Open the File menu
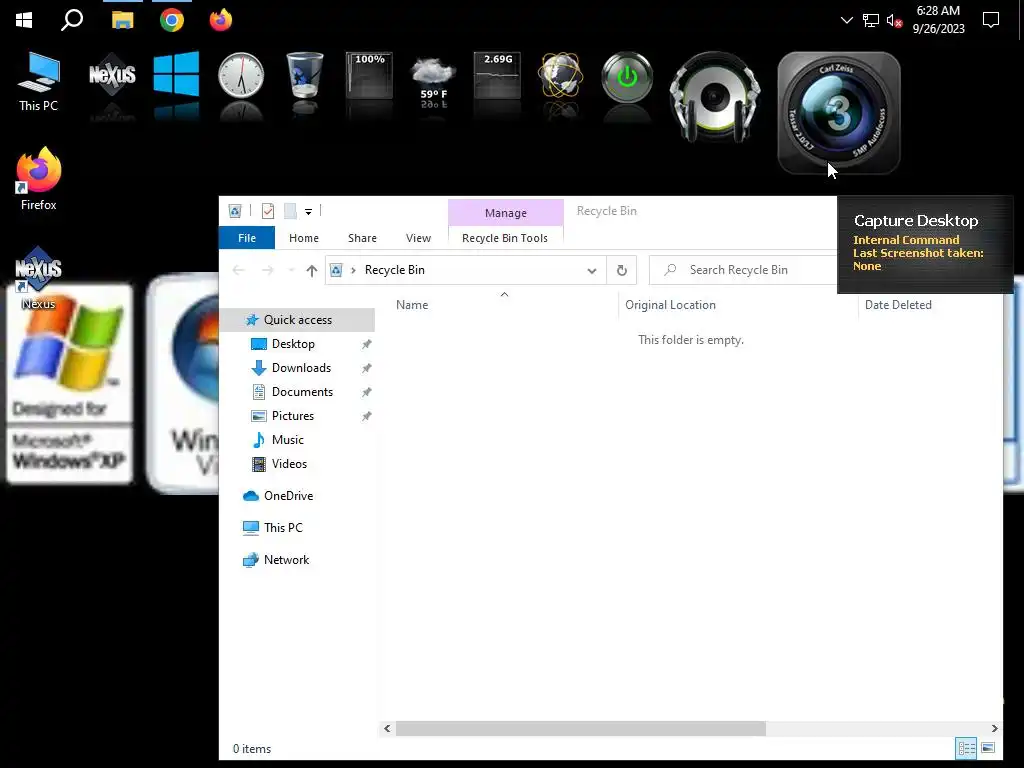 (247, 238)
